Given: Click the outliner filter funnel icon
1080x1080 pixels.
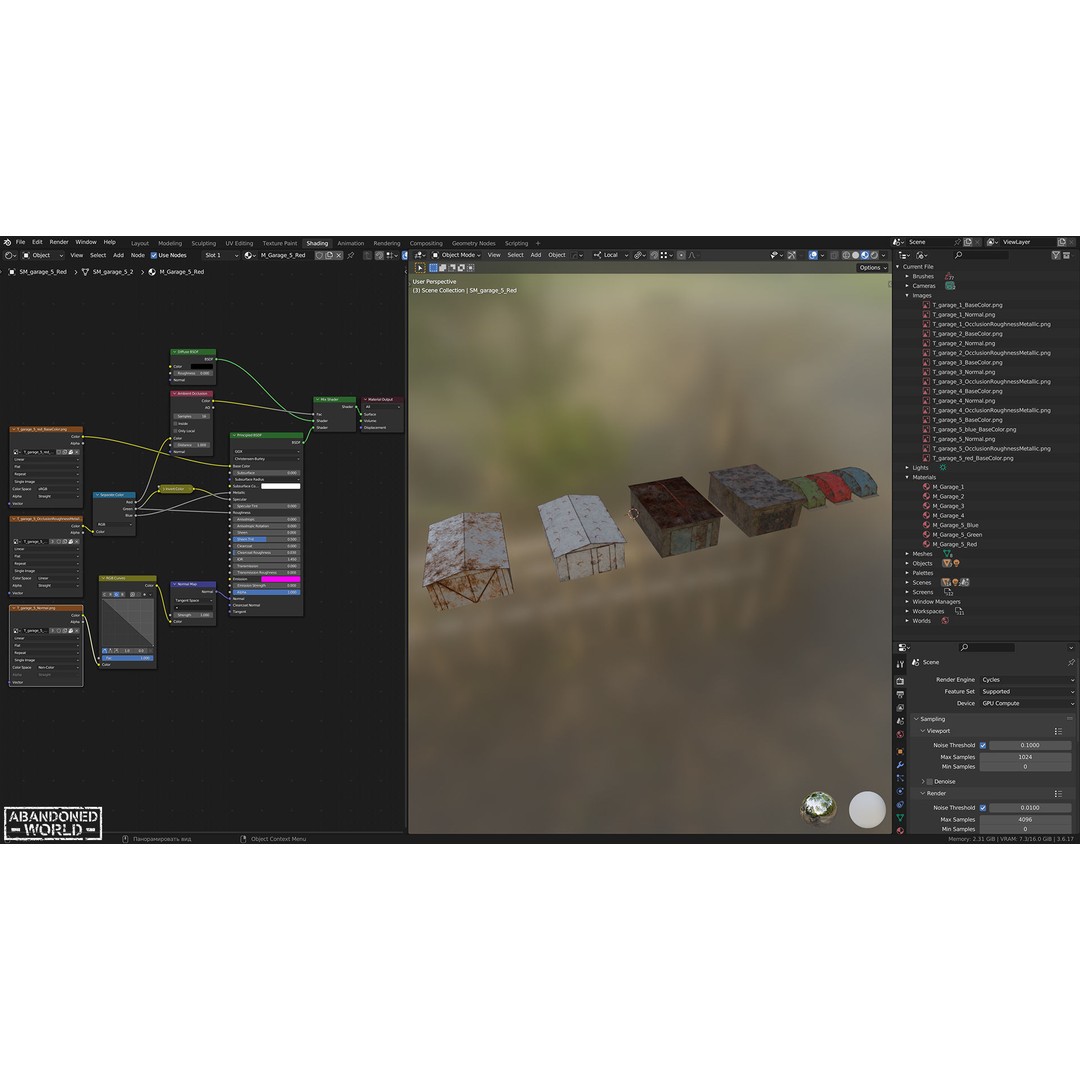Looking at the screenshot, I should tap(1056, 256).
